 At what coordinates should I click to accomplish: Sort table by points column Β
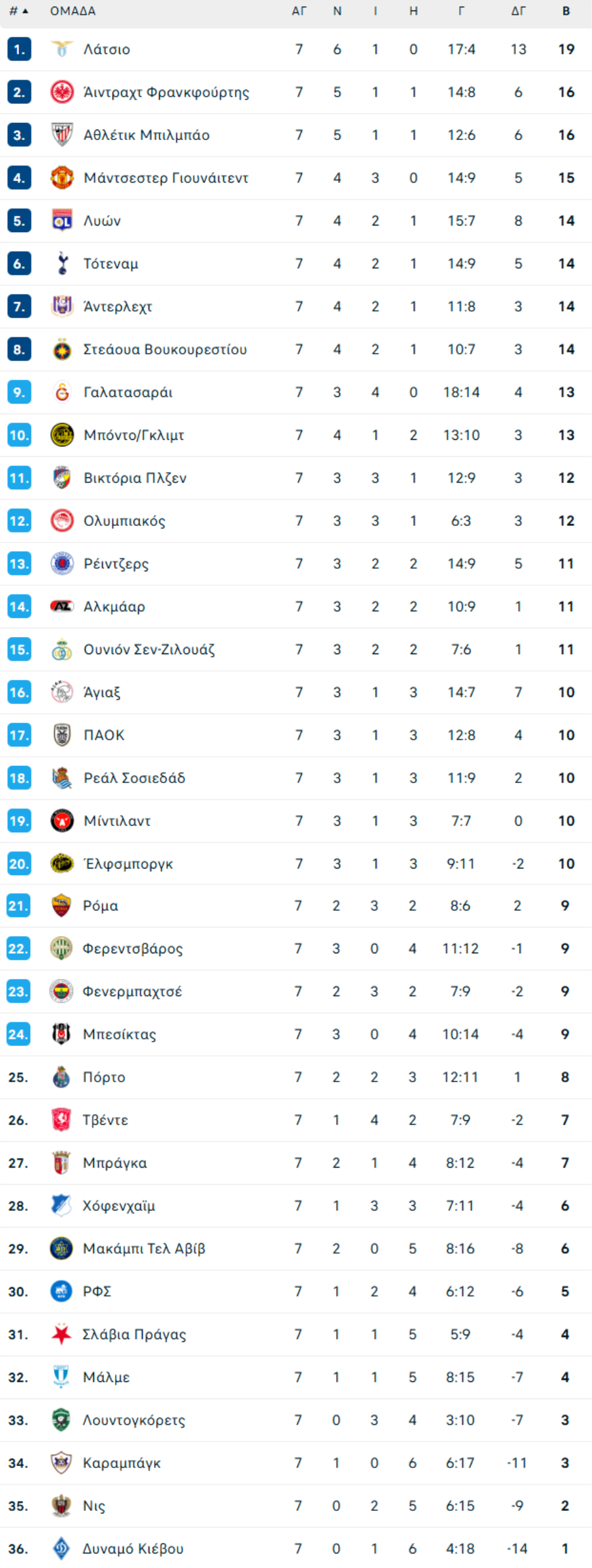click(x=566, y=11)
